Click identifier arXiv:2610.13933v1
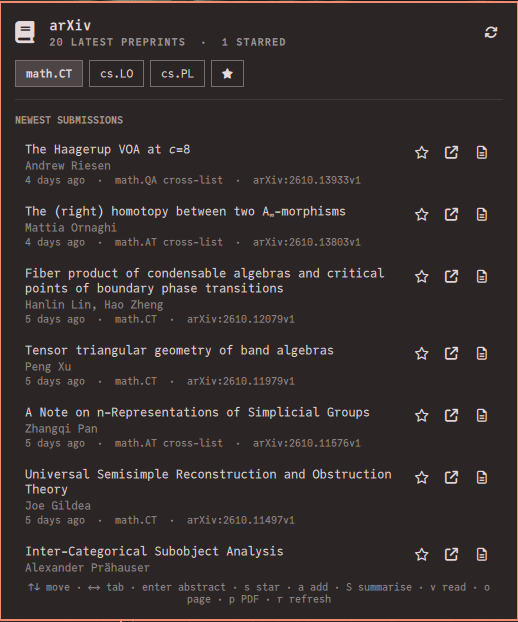The width and height of the screenshot is (518, 622). pyautogui.click(x=307, y=180)
